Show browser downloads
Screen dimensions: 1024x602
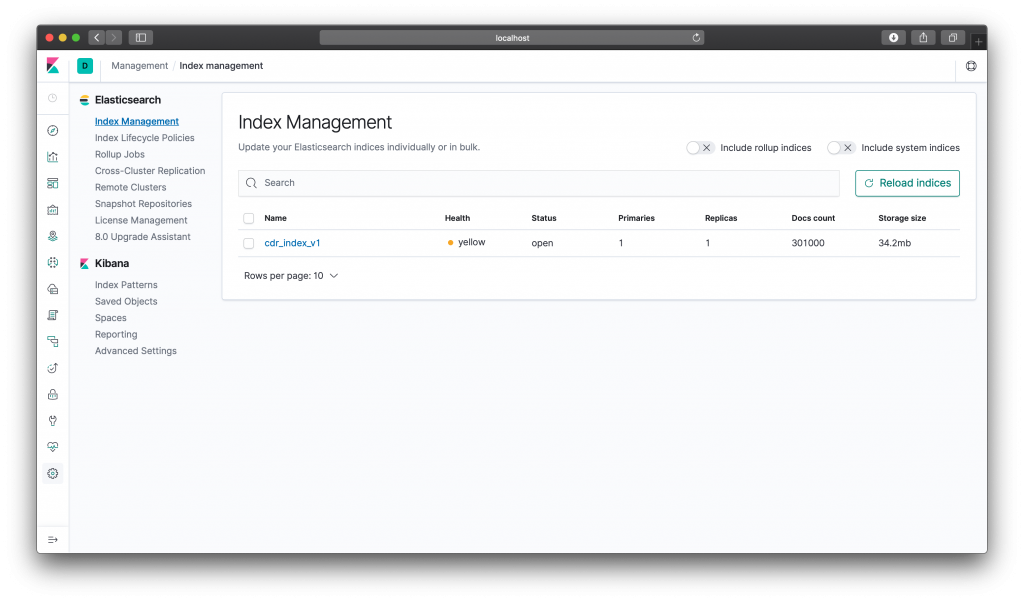coord(893,38)
